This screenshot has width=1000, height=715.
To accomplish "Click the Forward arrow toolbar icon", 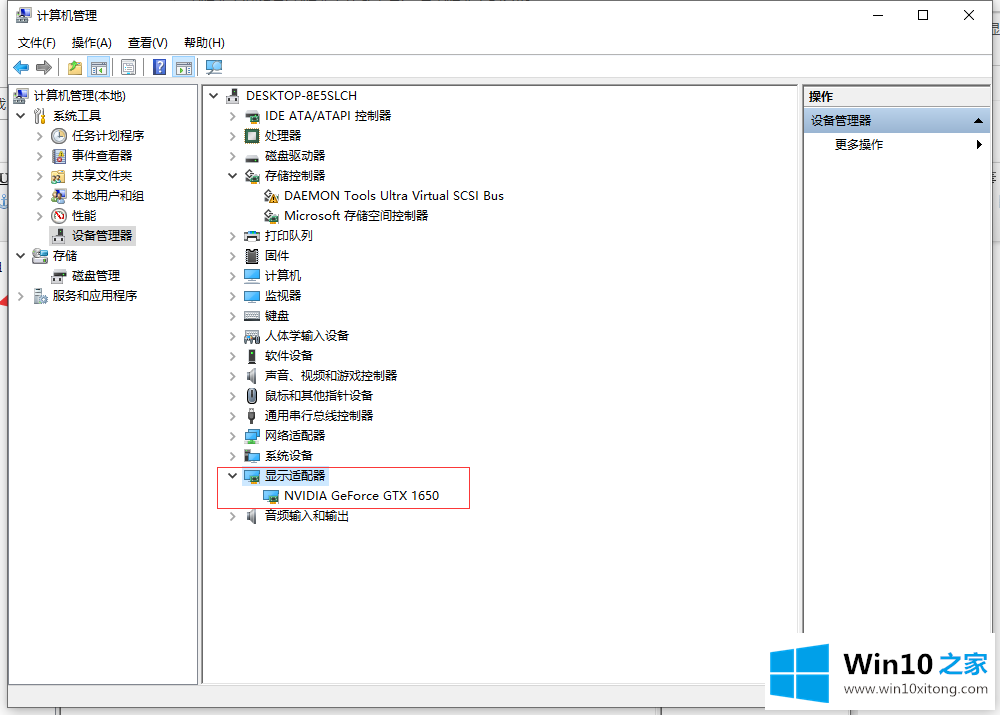I will point(43,67).
